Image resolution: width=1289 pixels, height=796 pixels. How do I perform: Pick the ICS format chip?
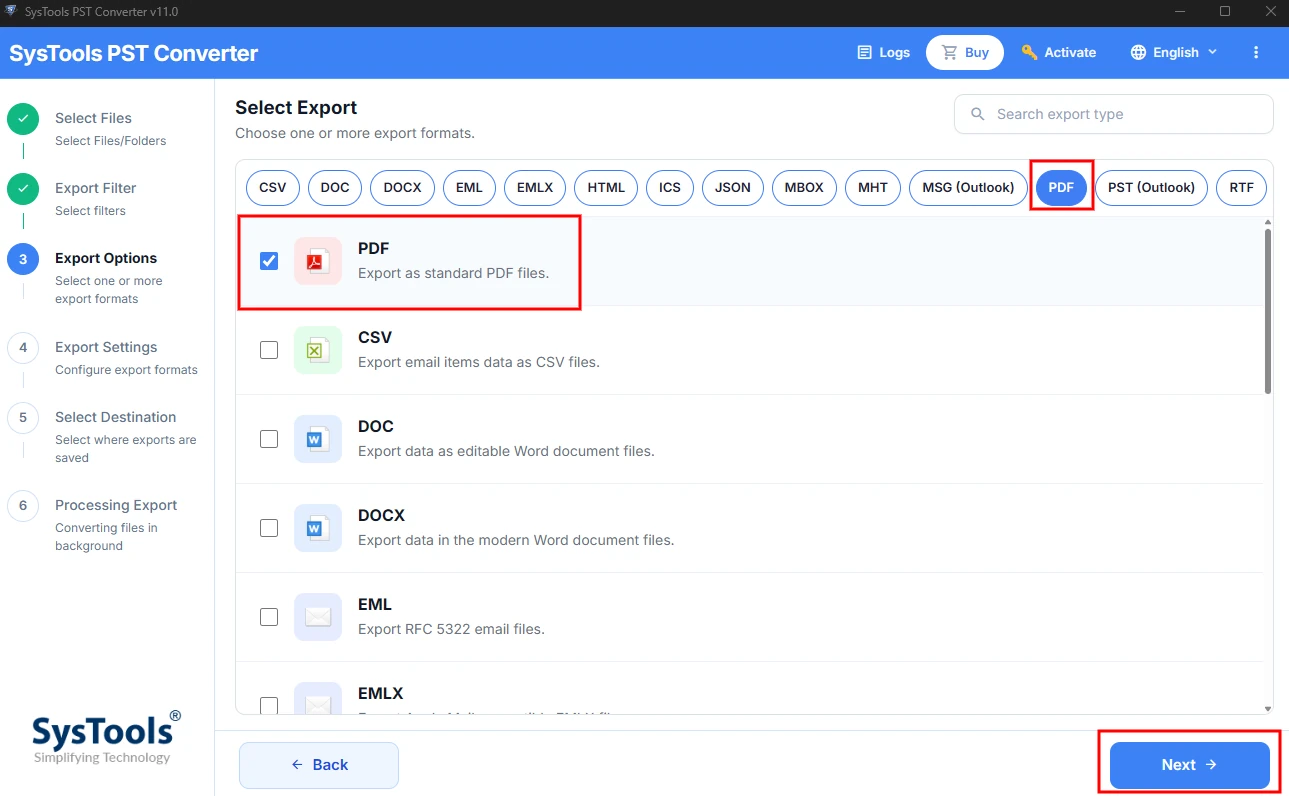[670, 187]
